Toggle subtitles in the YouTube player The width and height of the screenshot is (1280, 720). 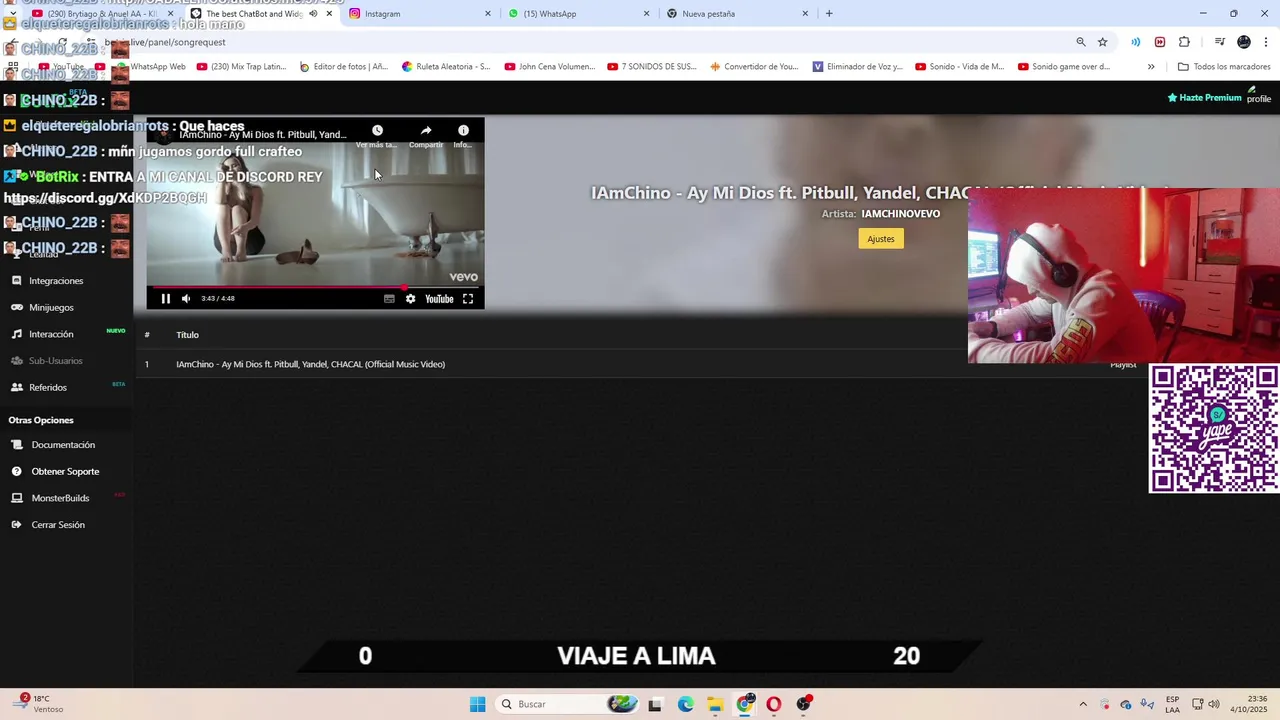(389, 299)
